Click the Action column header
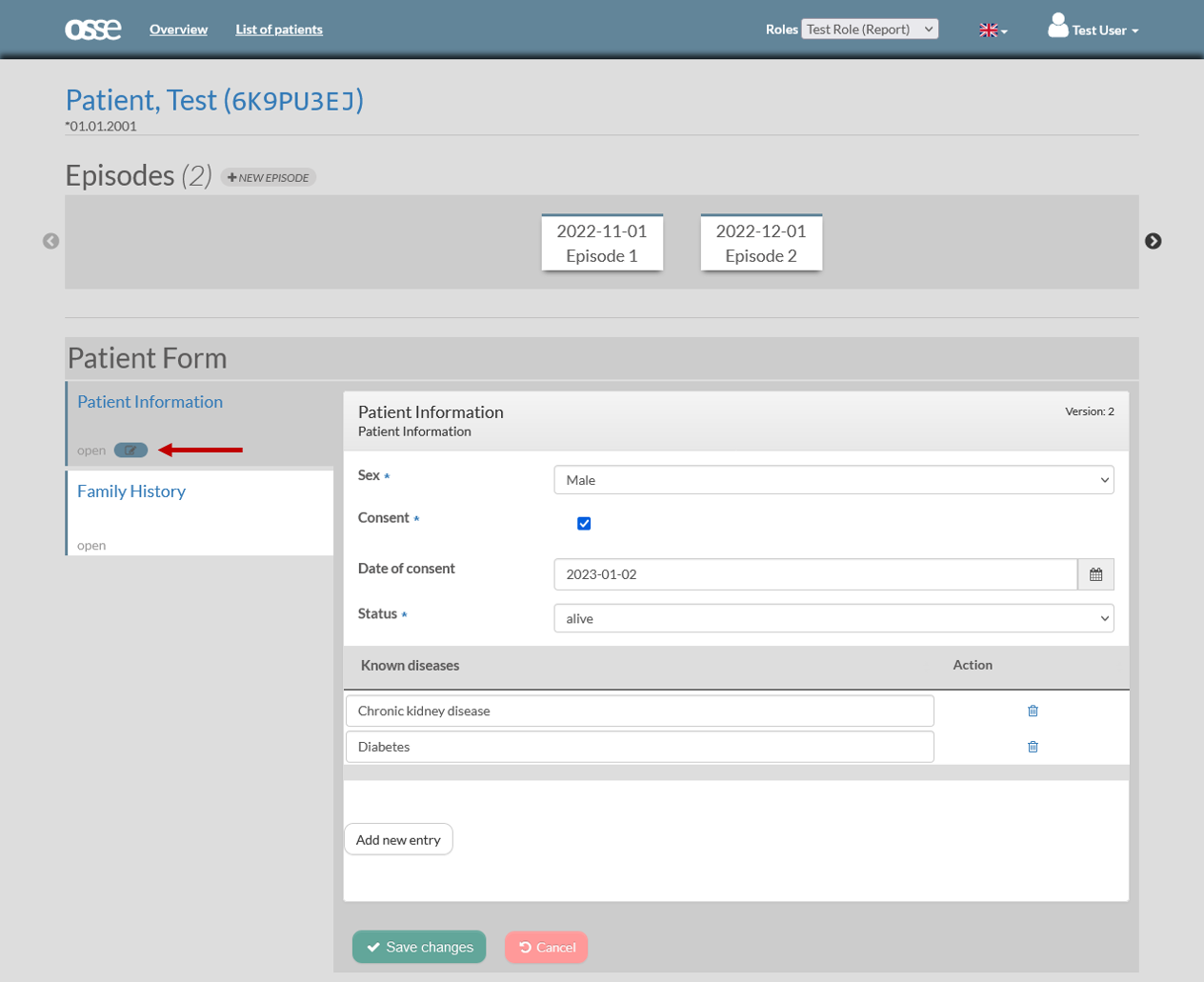This screenshot has width=1204, height=982. 973,666
